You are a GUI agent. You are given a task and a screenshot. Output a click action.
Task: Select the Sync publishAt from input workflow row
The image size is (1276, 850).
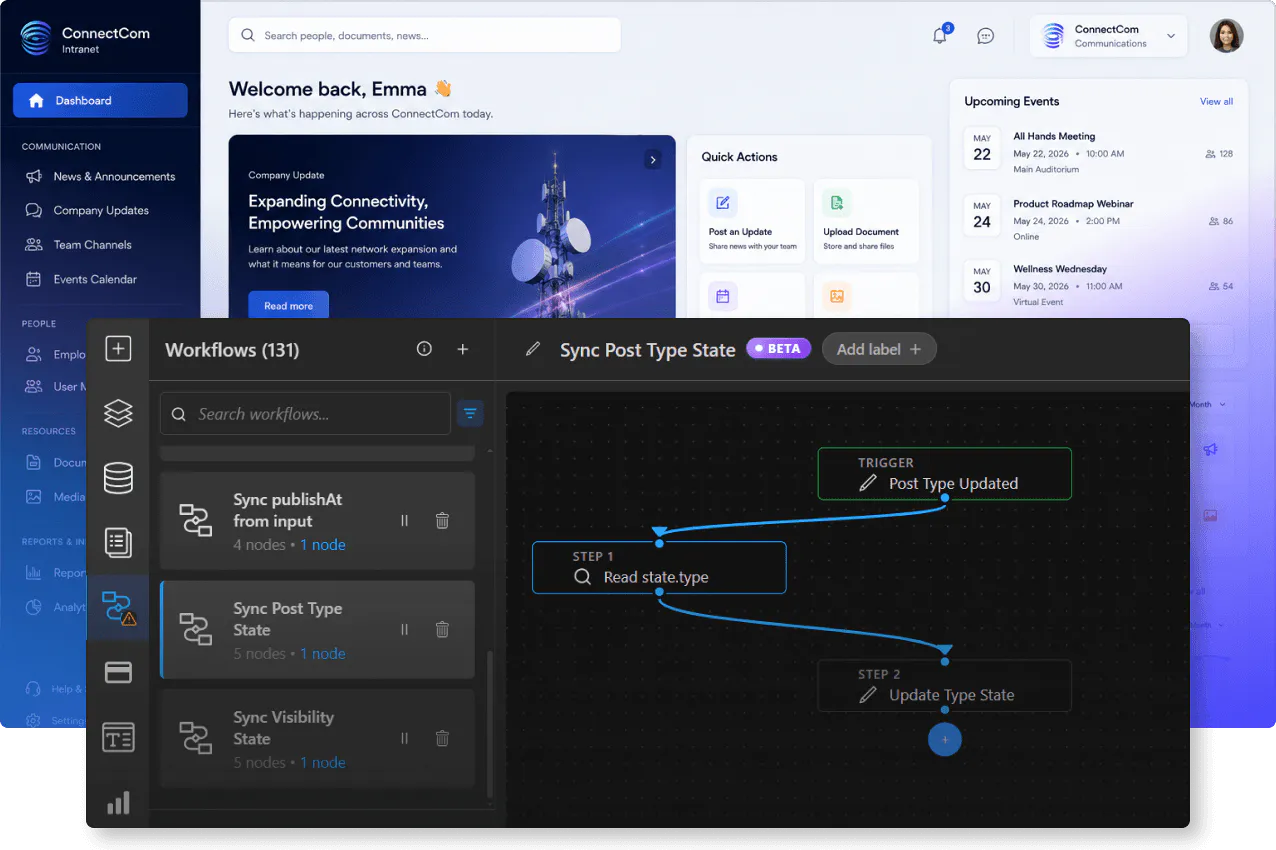(317, 521)
